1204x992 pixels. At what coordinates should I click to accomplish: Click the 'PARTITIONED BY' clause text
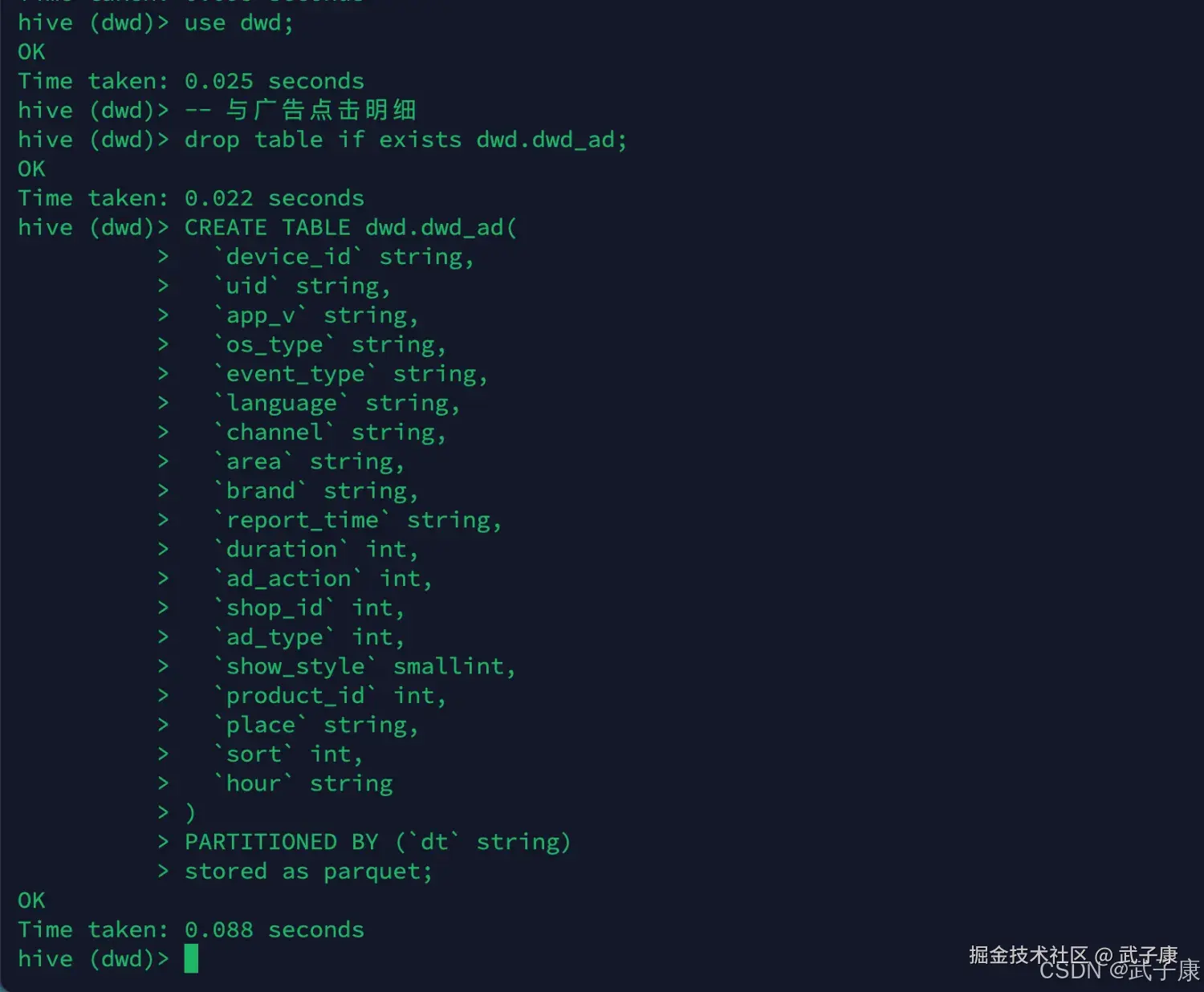(x=281, y=842)
